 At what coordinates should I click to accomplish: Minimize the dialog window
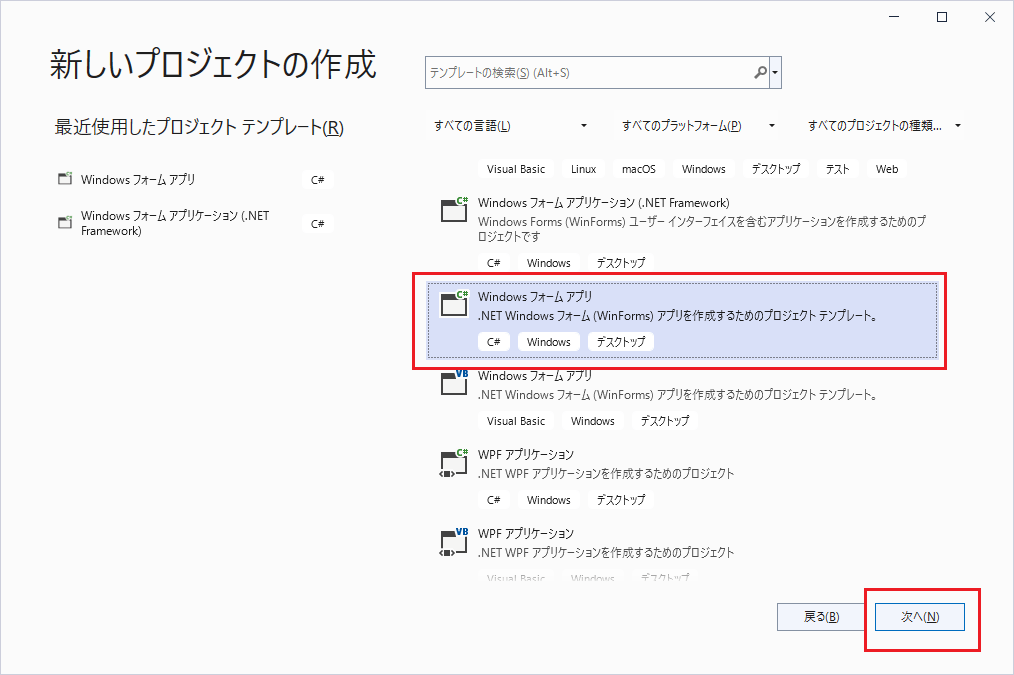[x=894, y=17]
